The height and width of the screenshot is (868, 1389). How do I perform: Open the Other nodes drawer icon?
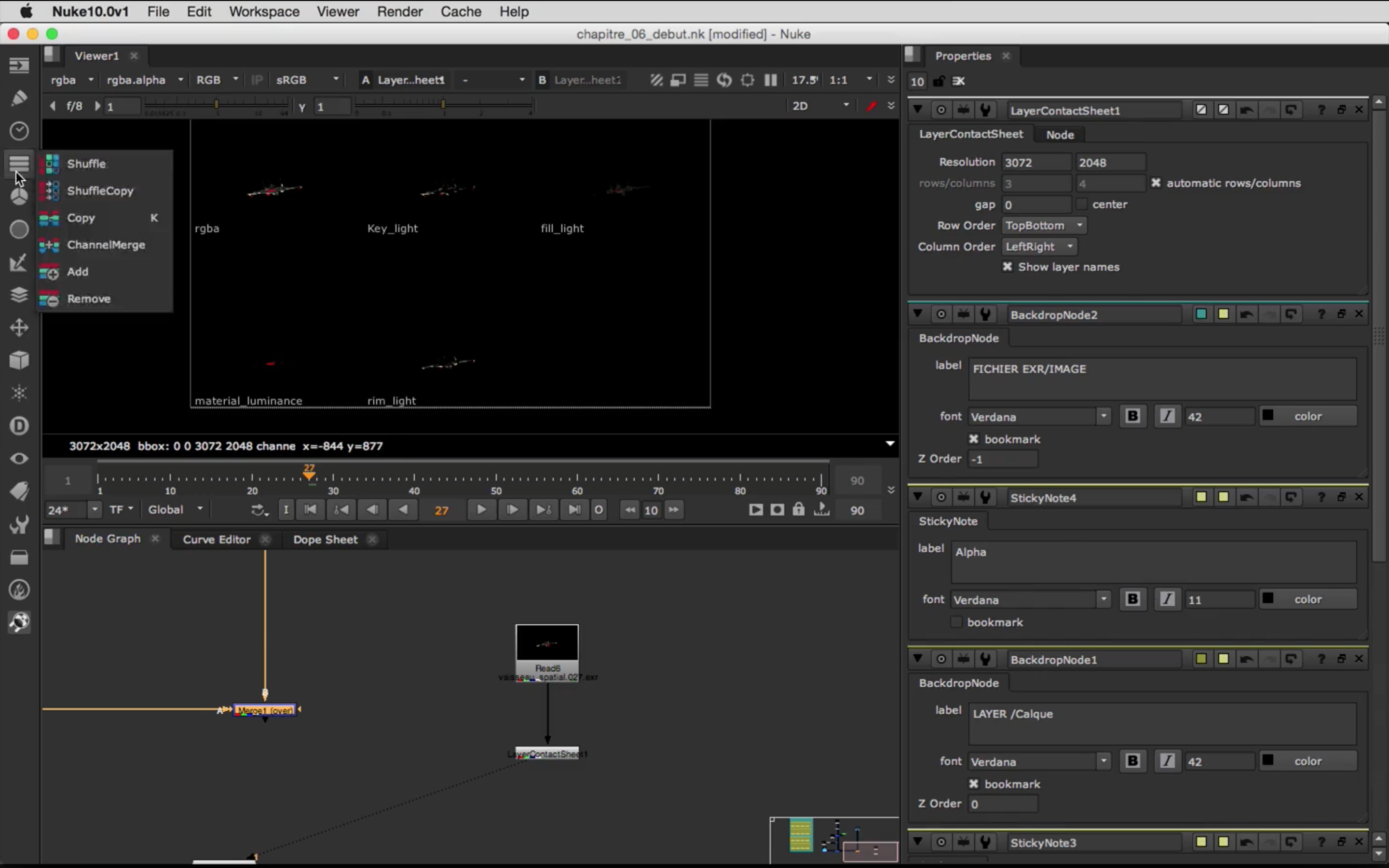coord(19,557)
